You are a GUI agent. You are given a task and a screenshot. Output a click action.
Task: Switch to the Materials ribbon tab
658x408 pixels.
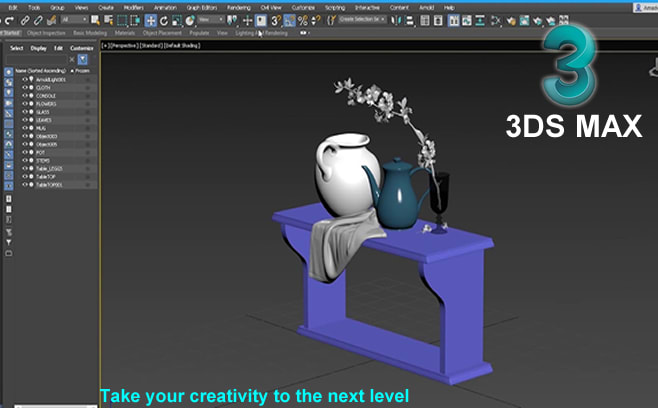(125, 33)
